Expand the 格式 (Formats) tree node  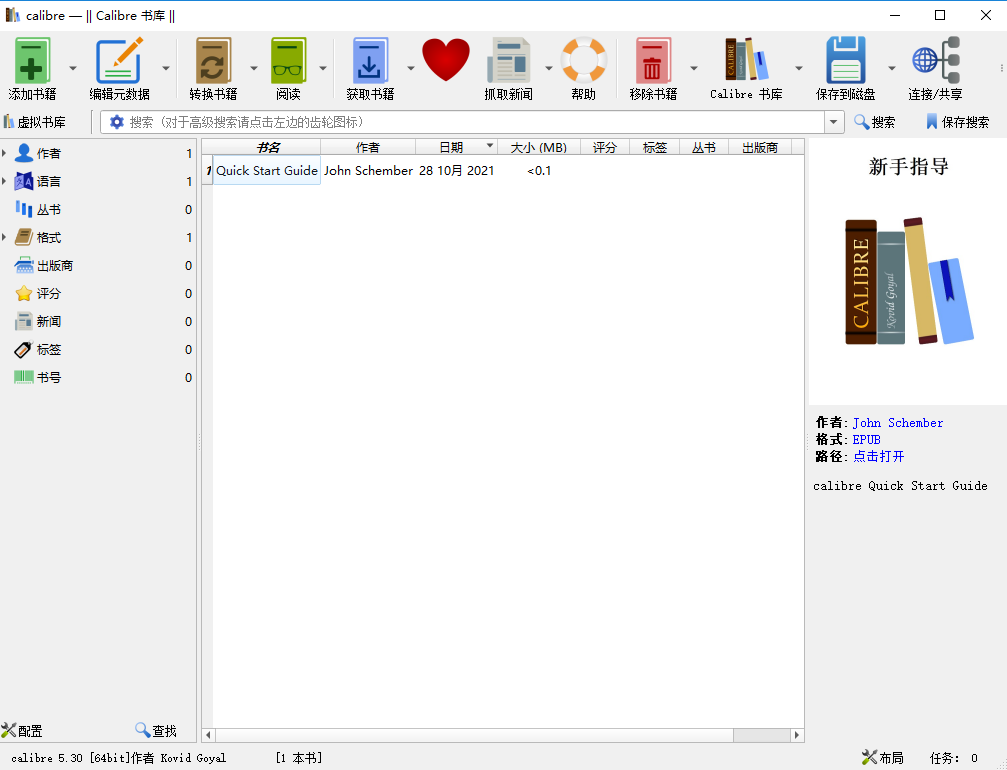click(4, 237)
